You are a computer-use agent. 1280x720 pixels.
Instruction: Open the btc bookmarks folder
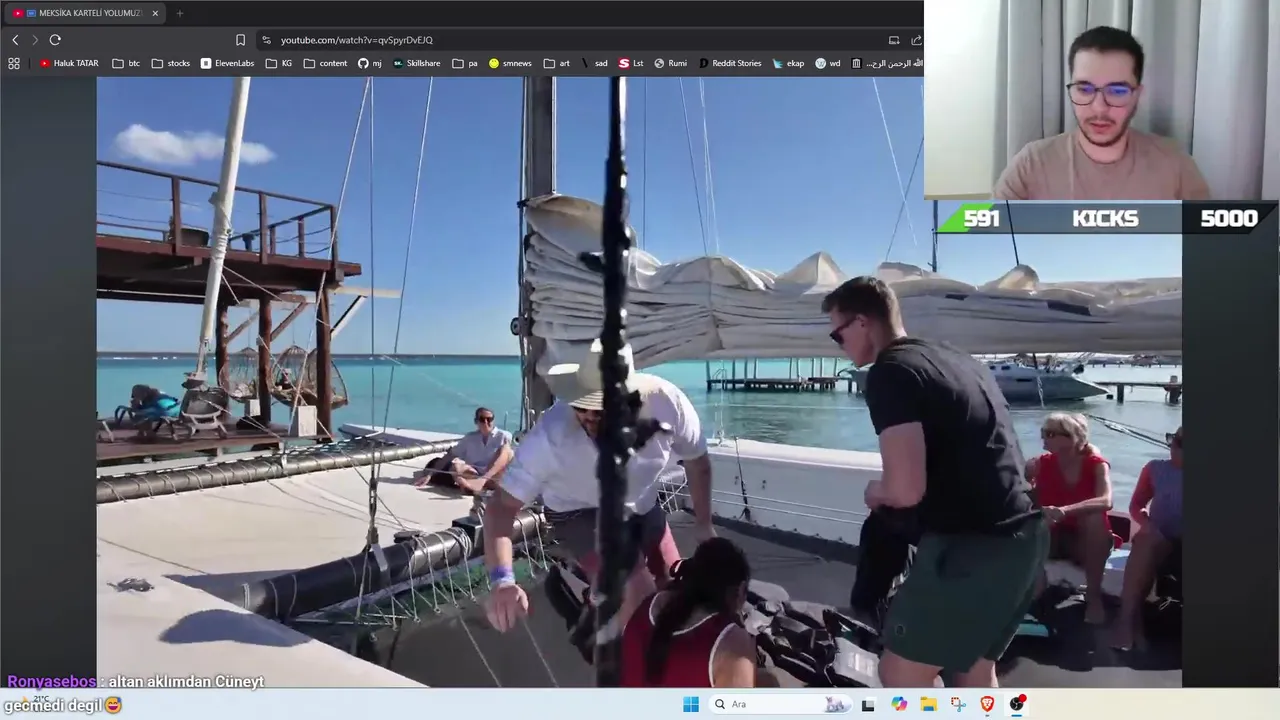coord(126,63)
